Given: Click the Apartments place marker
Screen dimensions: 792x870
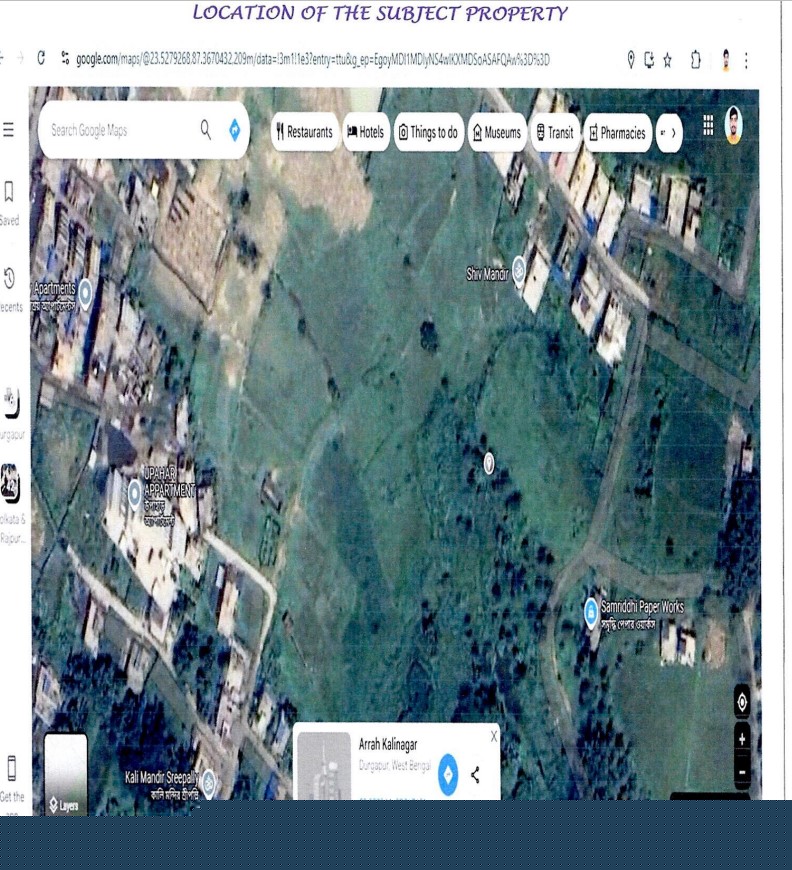Looking at the screenshot, I should click(85, 292).
